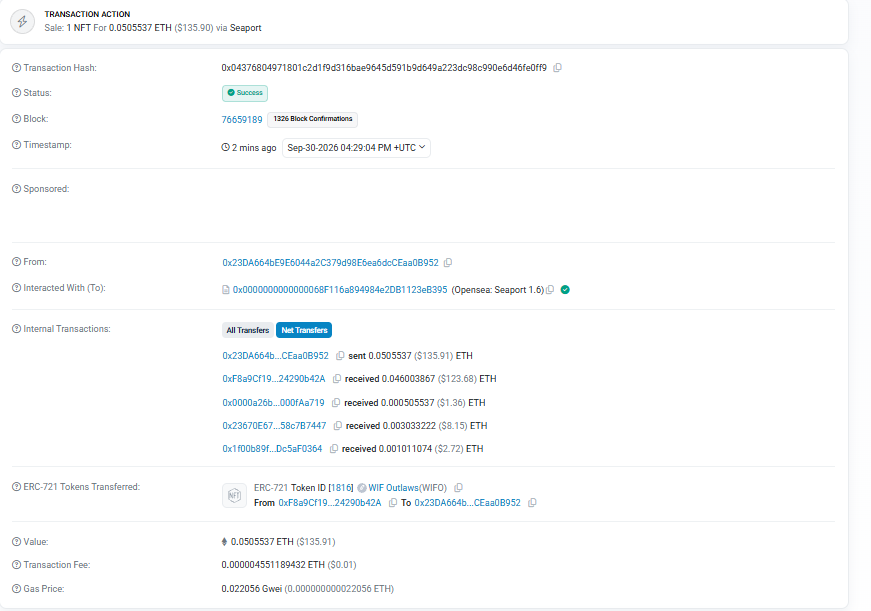Copy address in 'received 0.000505537' row
871x611 pixels.
pyautogui.click(x=336, y=403)
